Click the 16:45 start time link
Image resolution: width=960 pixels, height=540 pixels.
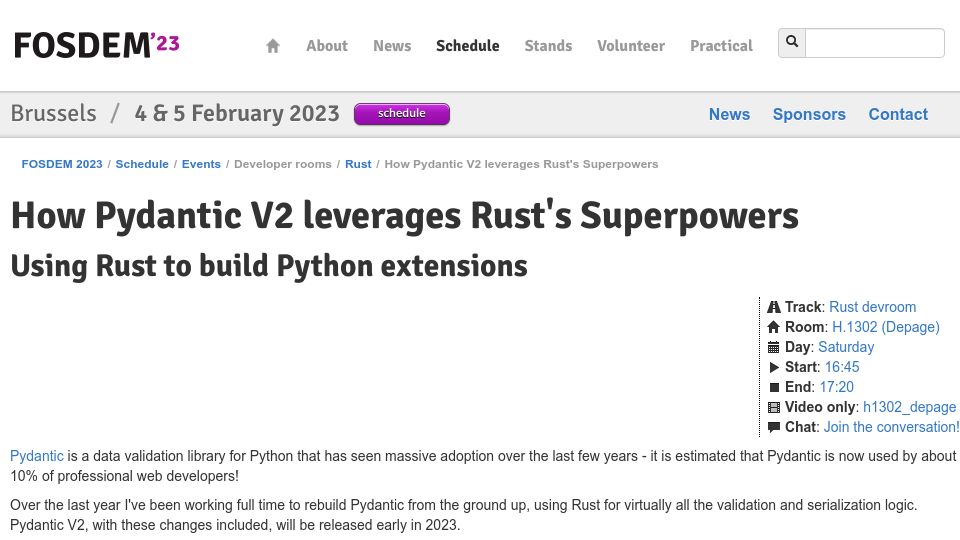(x=842, y=367)
